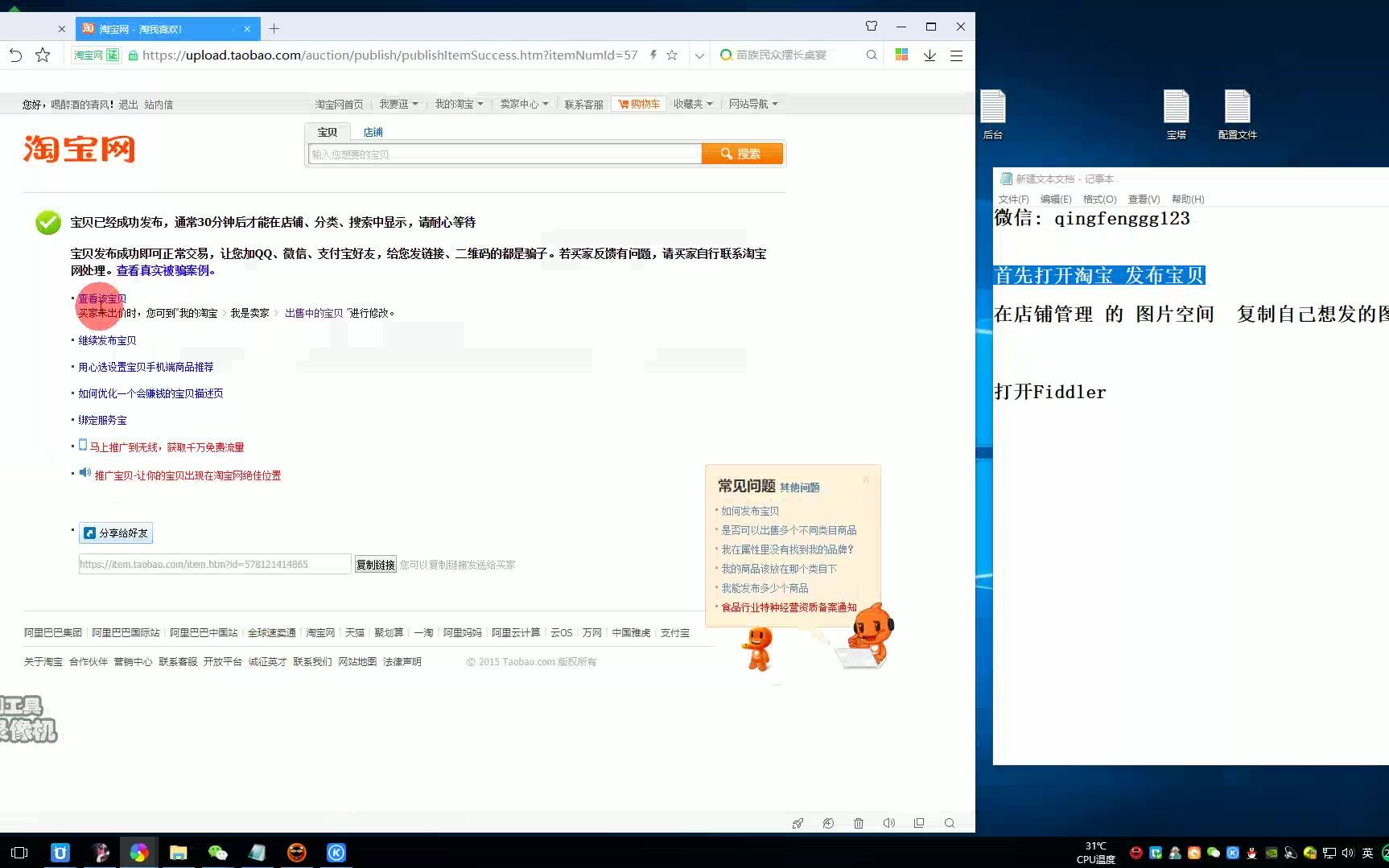Open File Explorer from the taskbar
1389x868 pixels.
178,853
